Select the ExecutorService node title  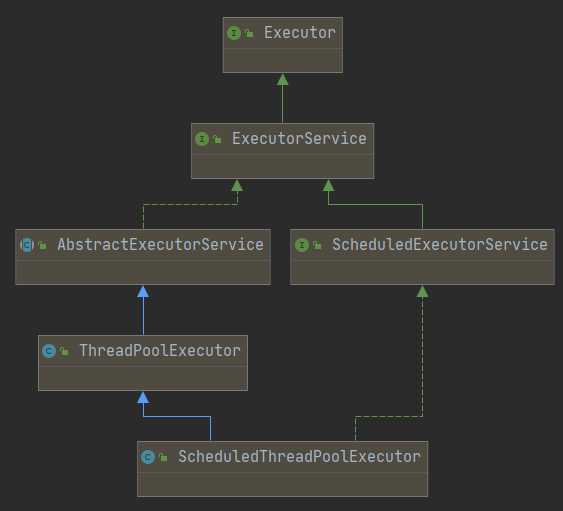pos(299,139)
